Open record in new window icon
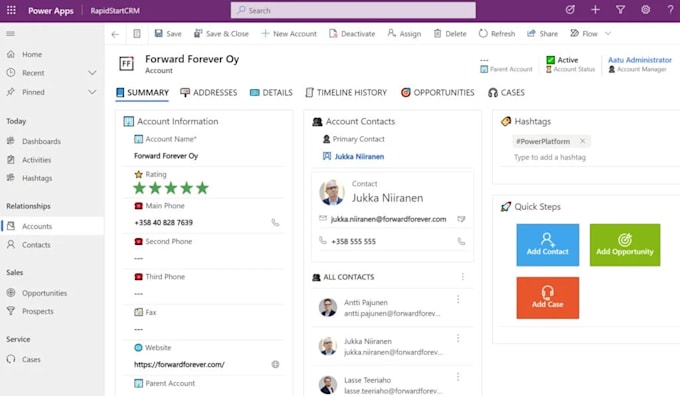 137,34
